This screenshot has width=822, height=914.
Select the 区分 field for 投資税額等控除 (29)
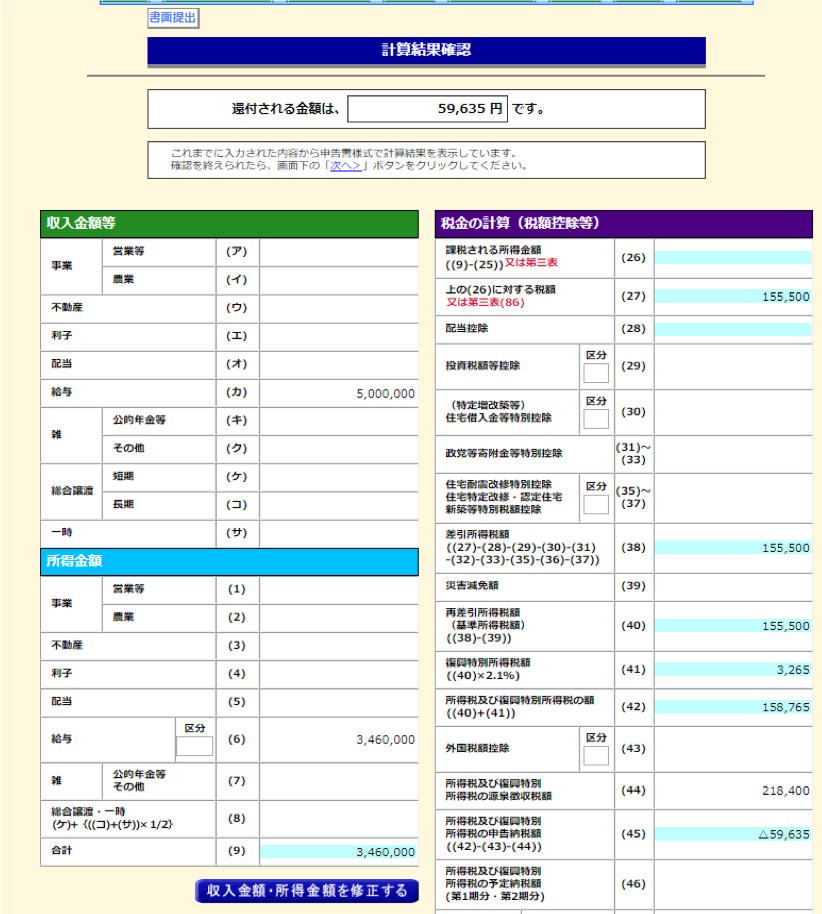pos(595,371)
